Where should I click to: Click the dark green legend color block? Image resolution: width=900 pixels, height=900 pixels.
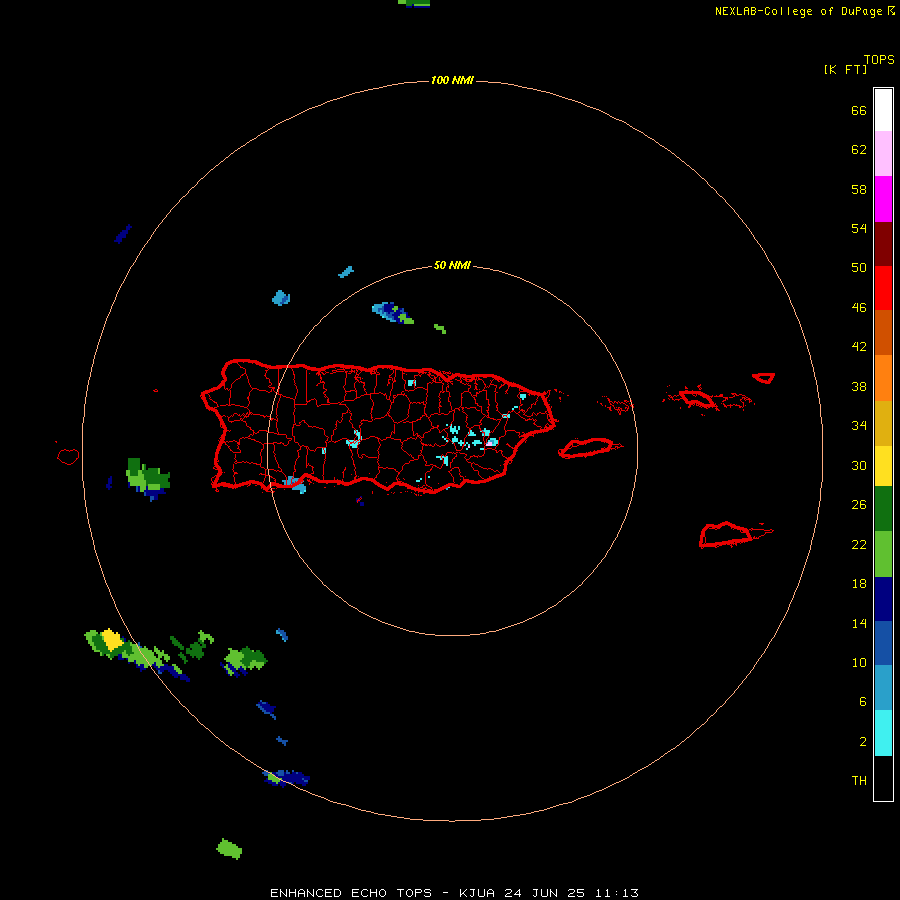(883, 509)
